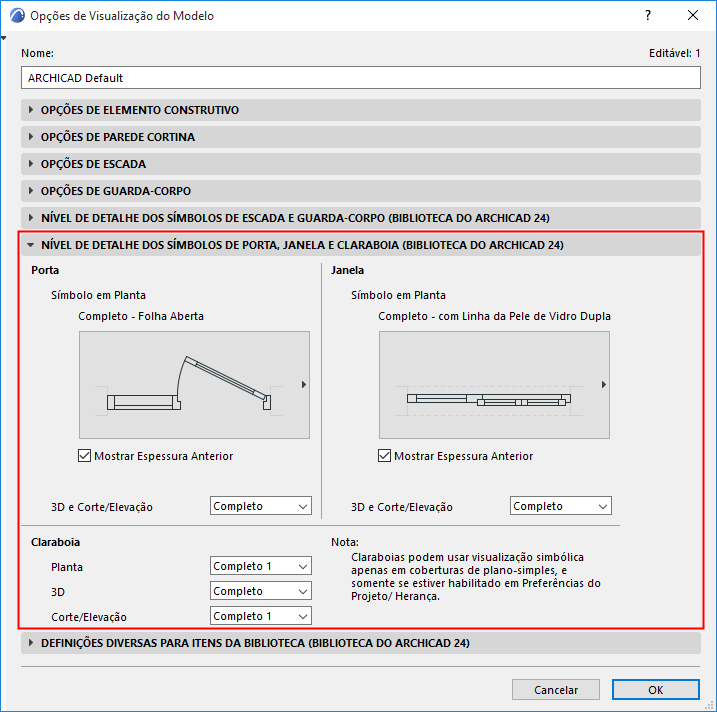Click the Editável: 1 label
Viewport: 717px width, 712px height.
tap(674, 53)
